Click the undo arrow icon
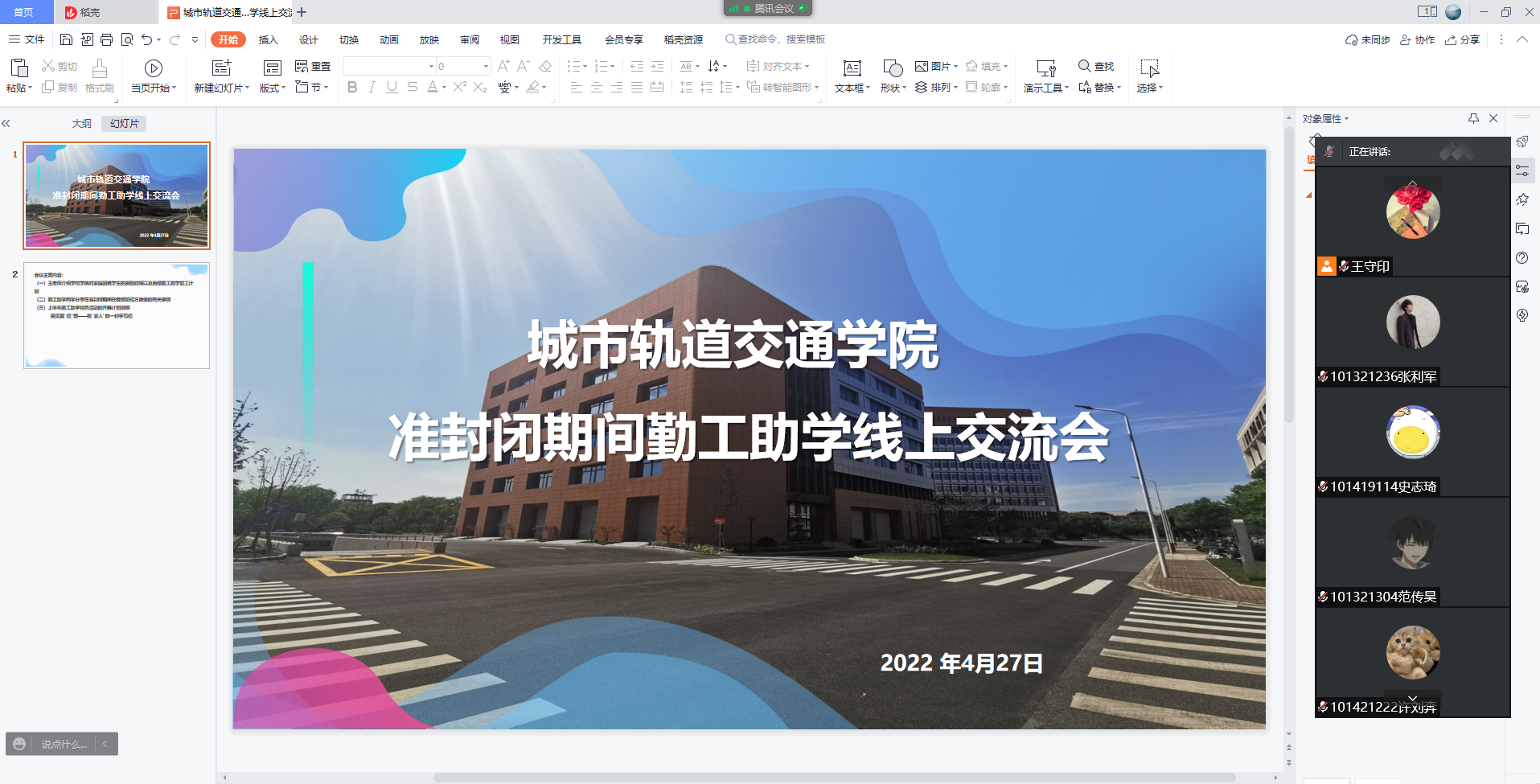 click(x=146, y=39)
